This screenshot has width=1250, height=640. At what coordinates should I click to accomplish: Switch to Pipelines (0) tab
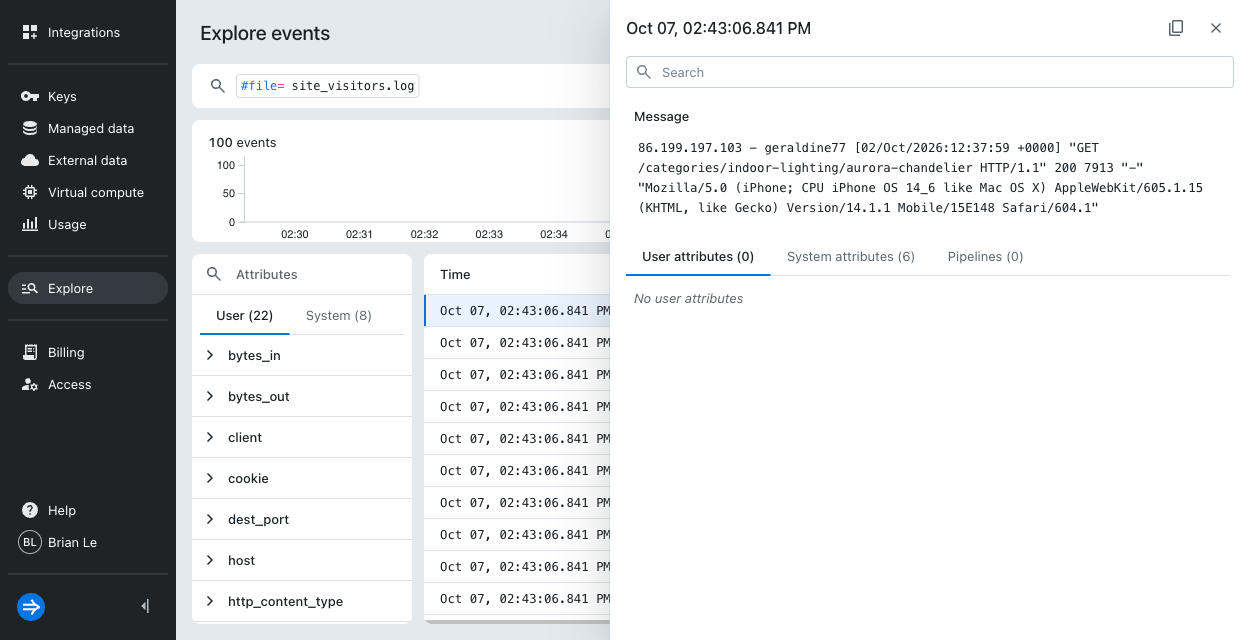click(x=985, y=257)
